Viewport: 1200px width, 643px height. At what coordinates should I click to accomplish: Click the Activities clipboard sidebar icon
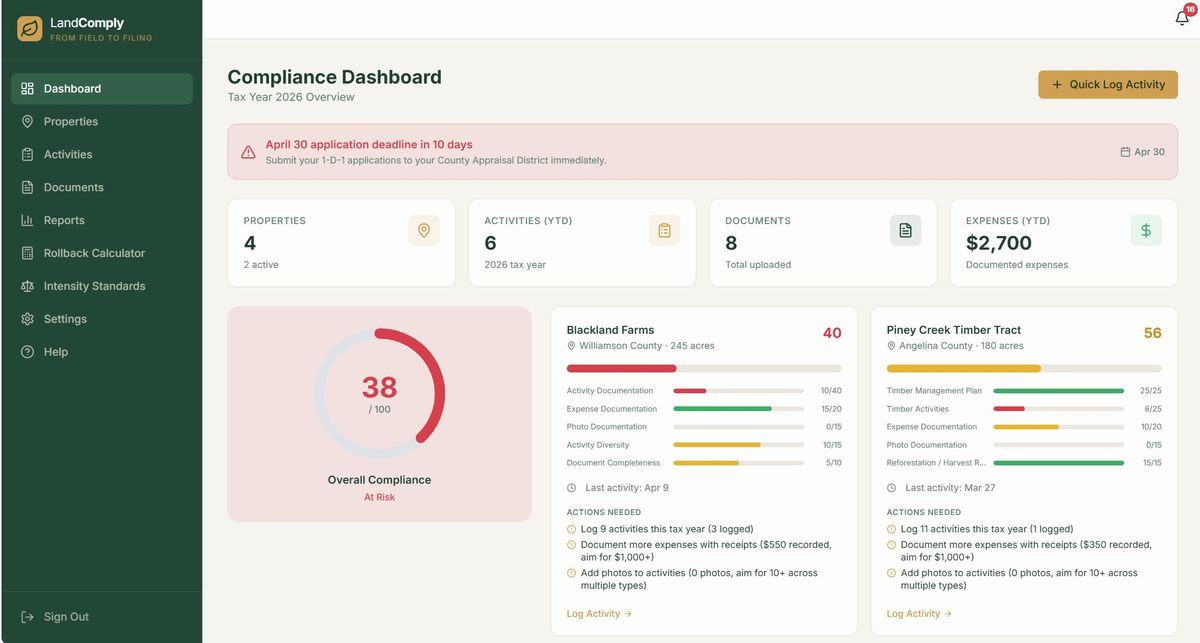point(27,154)
